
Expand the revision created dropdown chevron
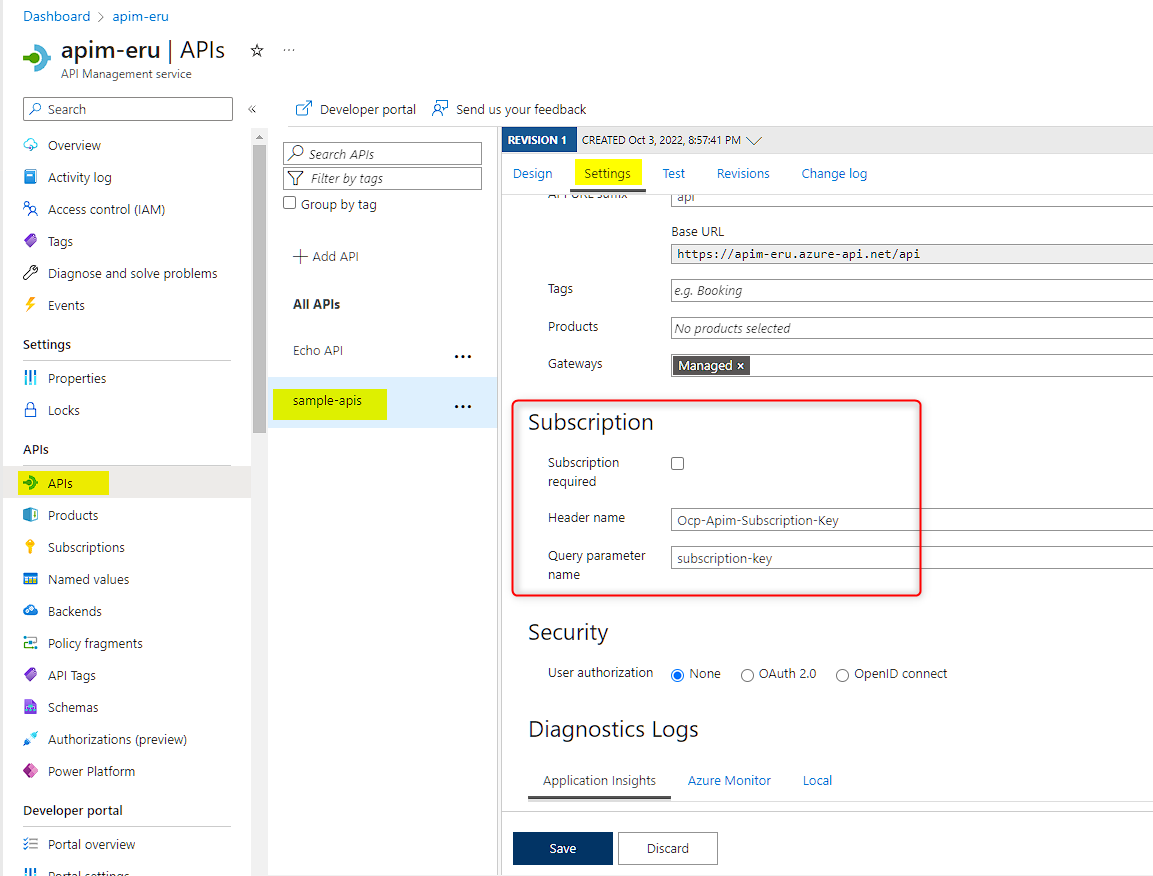[x=754, y=140]
